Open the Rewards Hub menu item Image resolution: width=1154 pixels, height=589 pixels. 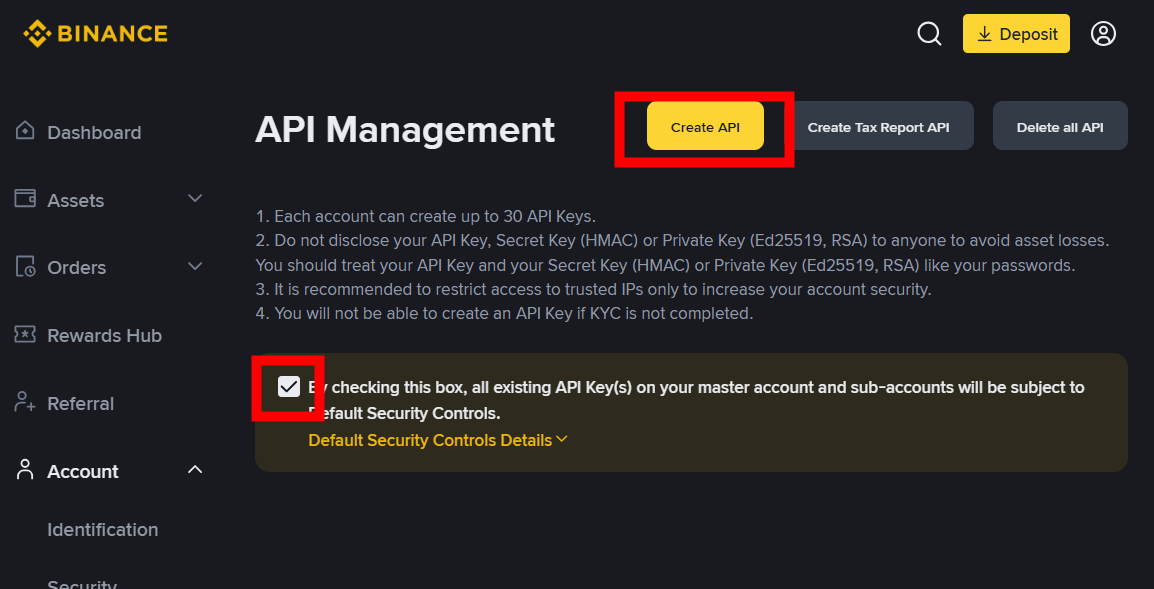pyautogui.click(x=104, y=336)
